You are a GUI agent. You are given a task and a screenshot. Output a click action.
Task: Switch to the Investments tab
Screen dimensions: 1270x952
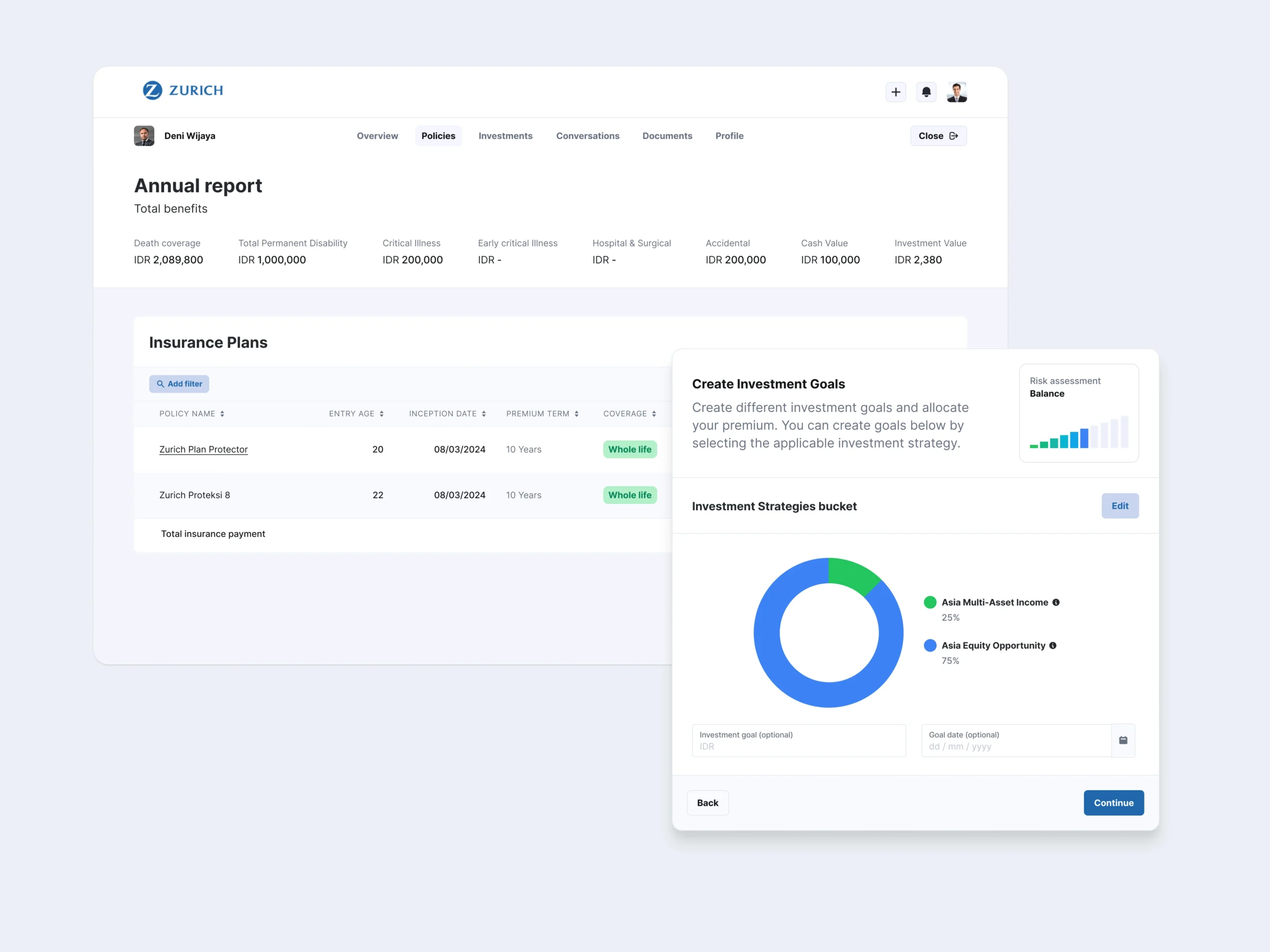tap(505, 136)
